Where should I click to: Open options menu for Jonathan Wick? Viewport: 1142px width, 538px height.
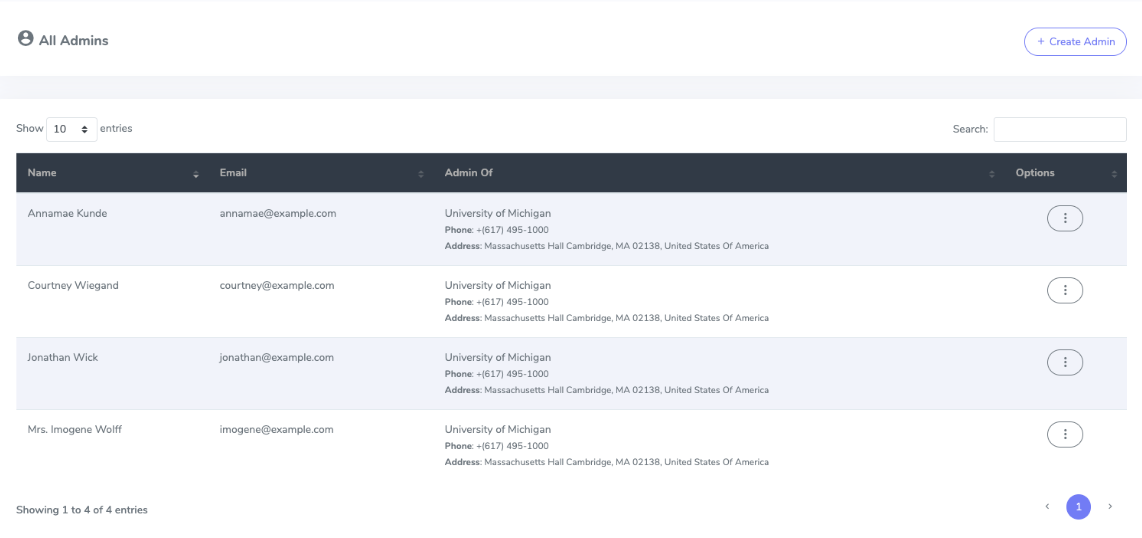point(1064,362)
